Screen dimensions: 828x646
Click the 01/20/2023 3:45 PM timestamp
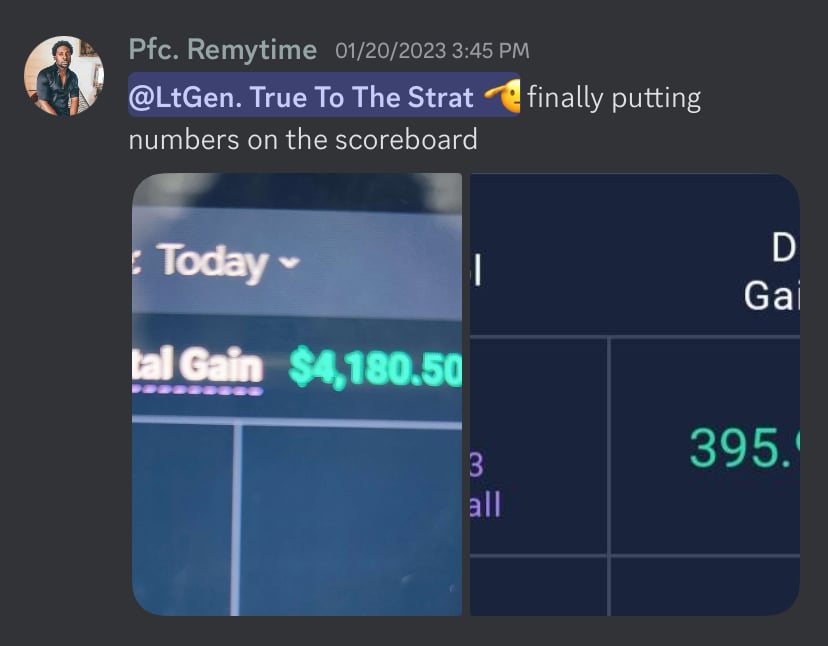point(432,51)
